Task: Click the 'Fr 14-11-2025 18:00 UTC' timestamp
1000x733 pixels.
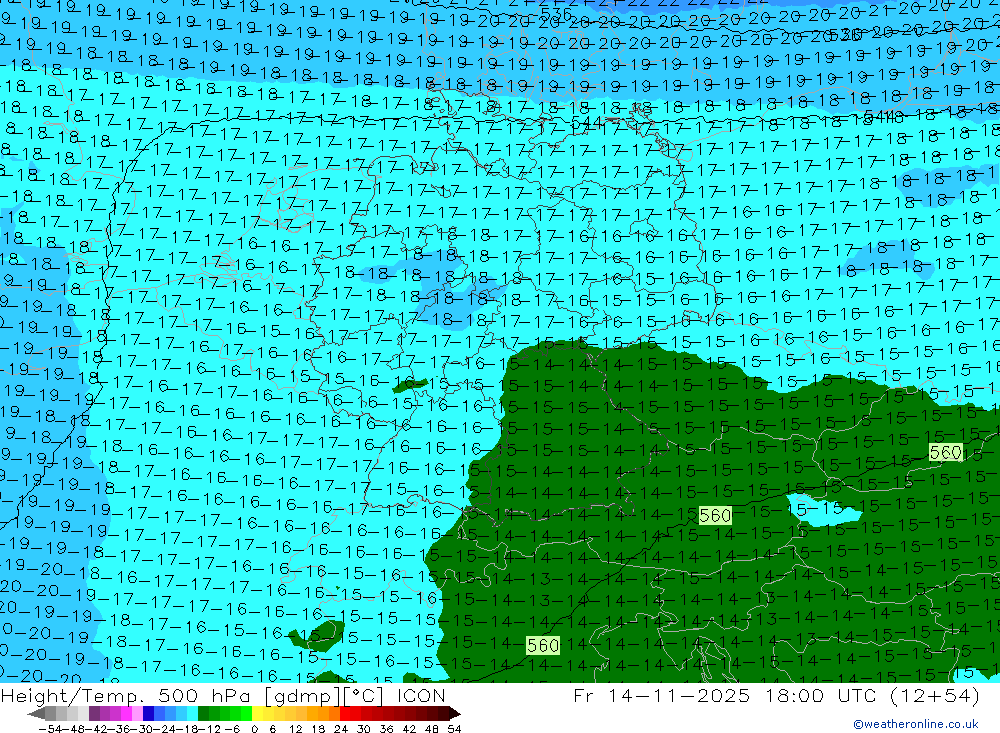Action: click(727, 695)
